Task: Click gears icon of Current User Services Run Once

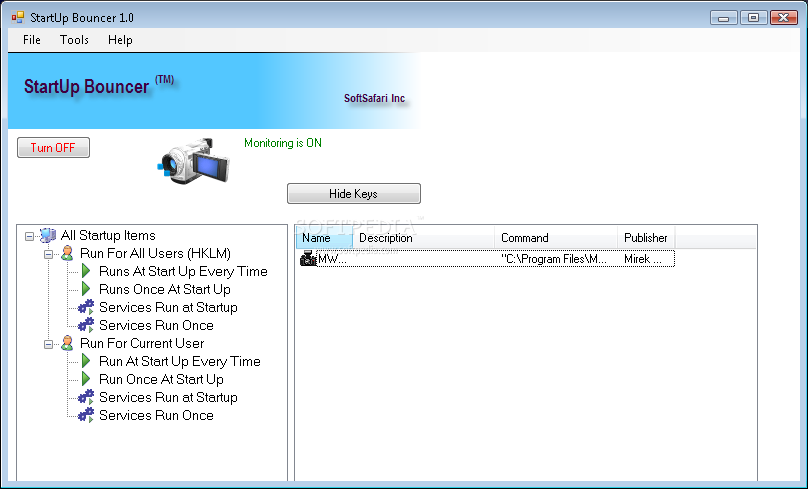Action: click(86, 415)
